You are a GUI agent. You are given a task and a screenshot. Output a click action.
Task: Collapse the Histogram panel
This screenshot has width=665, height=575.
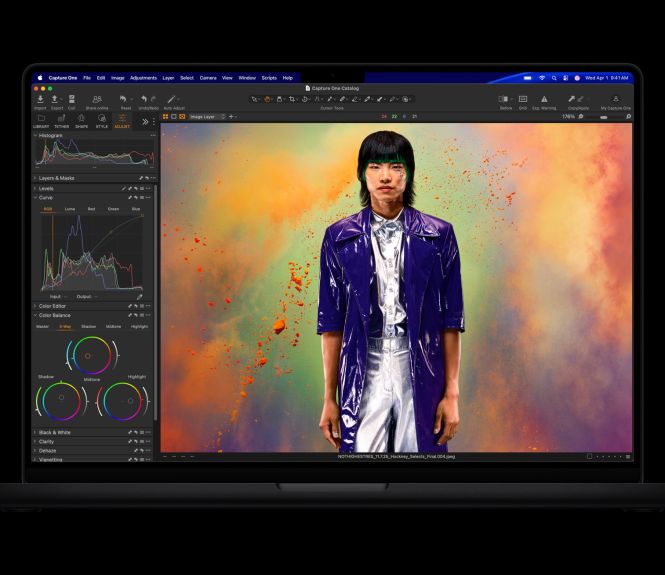pyautogui.click(x=36, y=135)
